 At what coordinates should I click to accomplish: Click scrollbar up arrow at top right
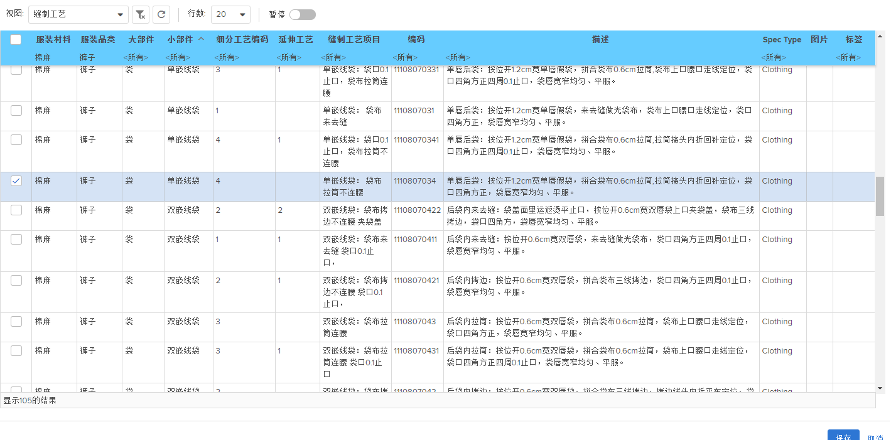[x=880, y=36]
